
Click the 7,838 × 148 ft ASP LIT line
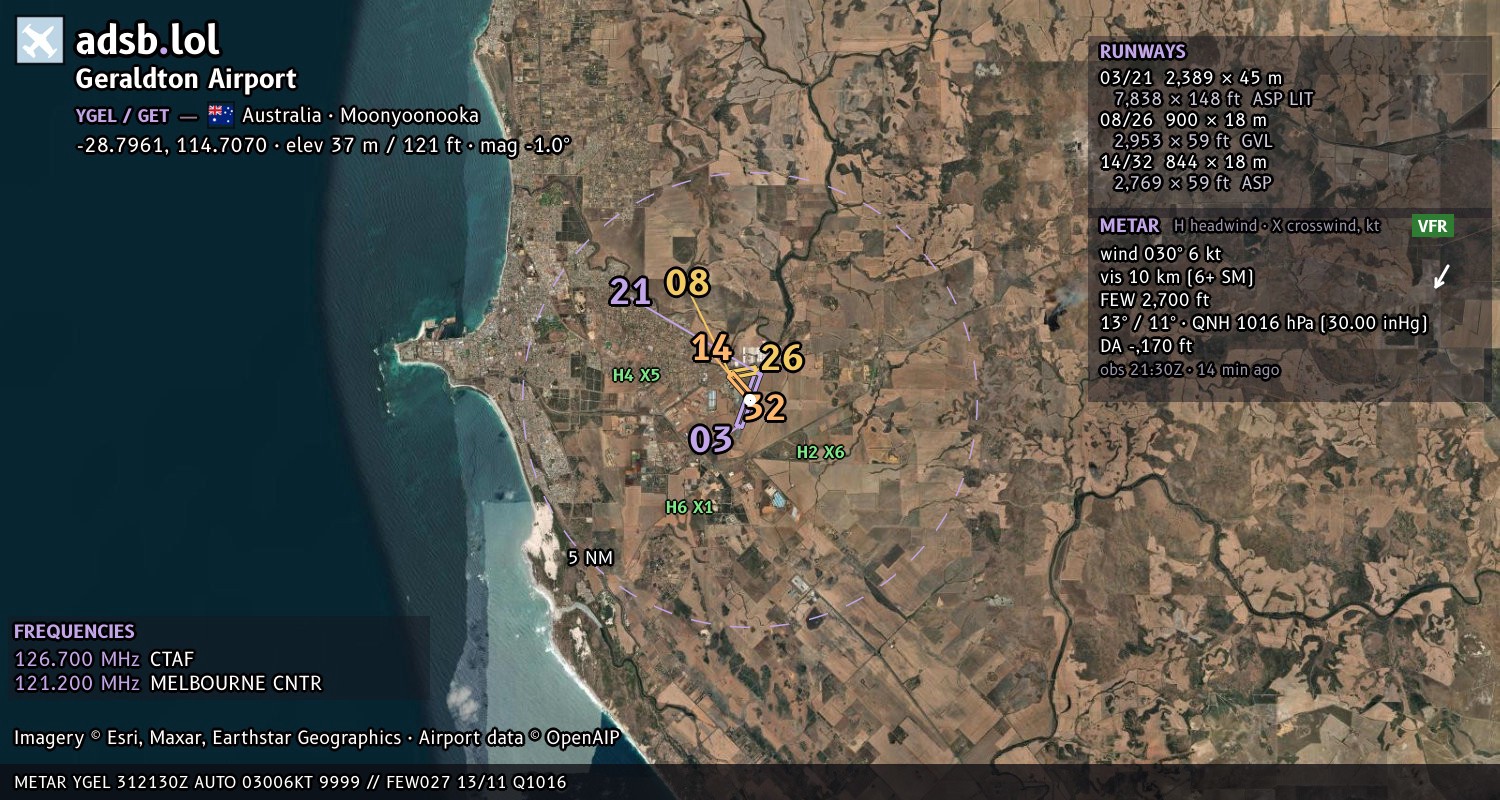click(x=1213, y=99)
